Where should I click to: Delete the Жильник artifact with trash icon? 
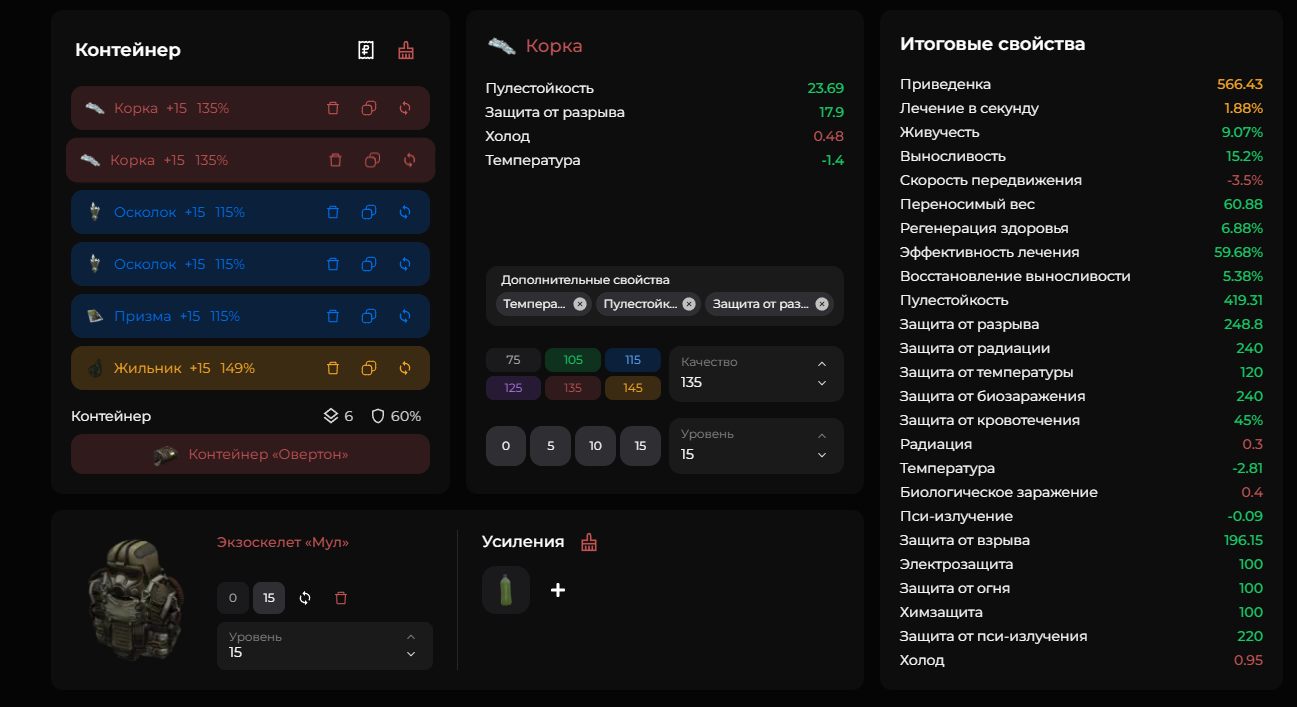(333, 368)
